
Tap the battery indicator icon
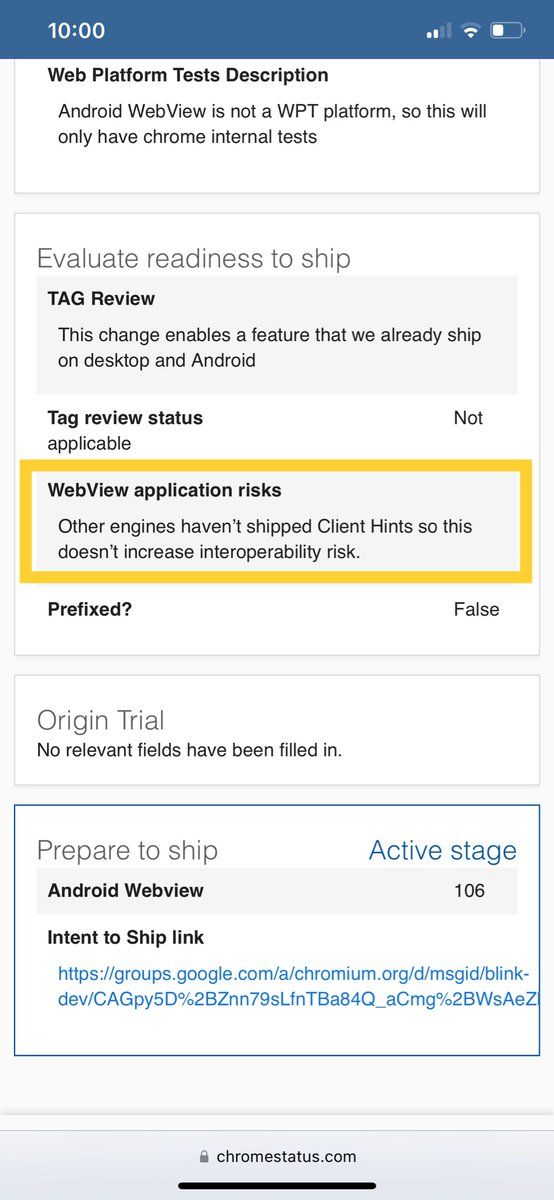pyautogui.click(x=508, y=31)
